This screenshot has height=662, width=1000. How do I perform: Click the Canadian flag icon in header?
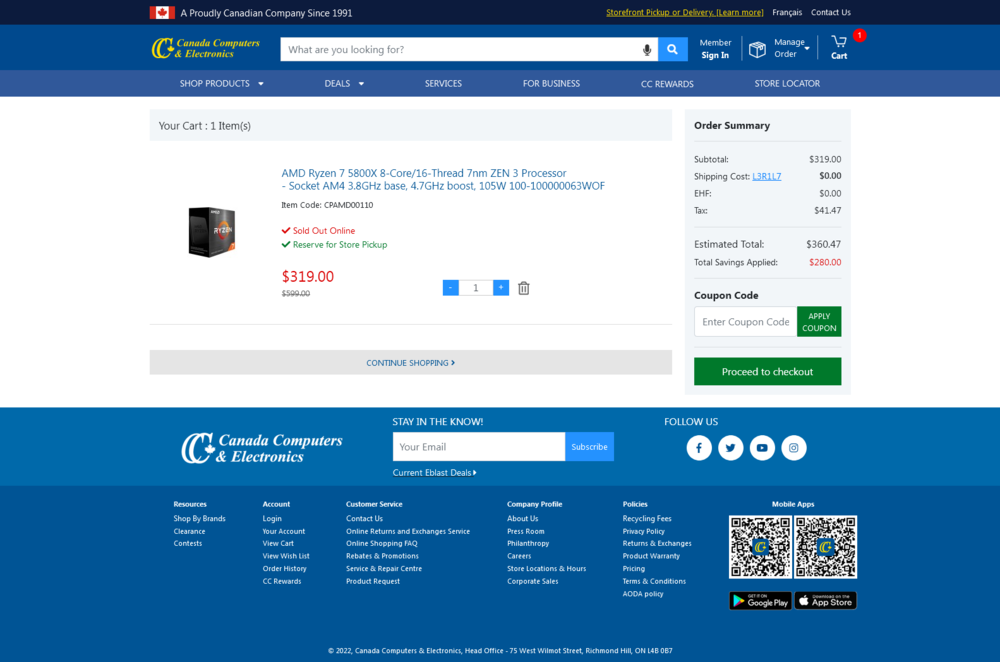tap(163, 13)
